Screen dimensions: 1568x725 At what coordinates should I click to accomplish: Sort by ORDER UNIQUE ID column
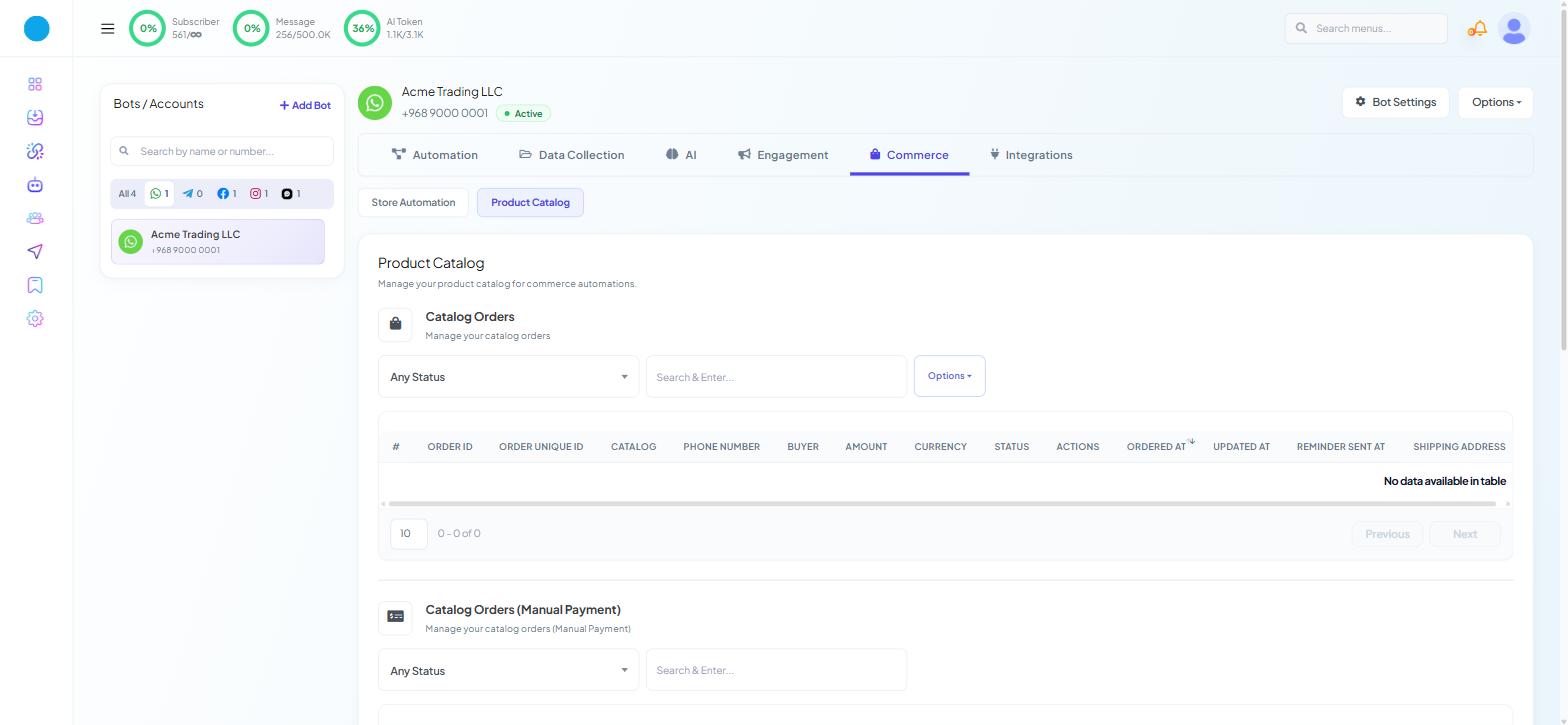pyautogui.click(x=541, y=447)
